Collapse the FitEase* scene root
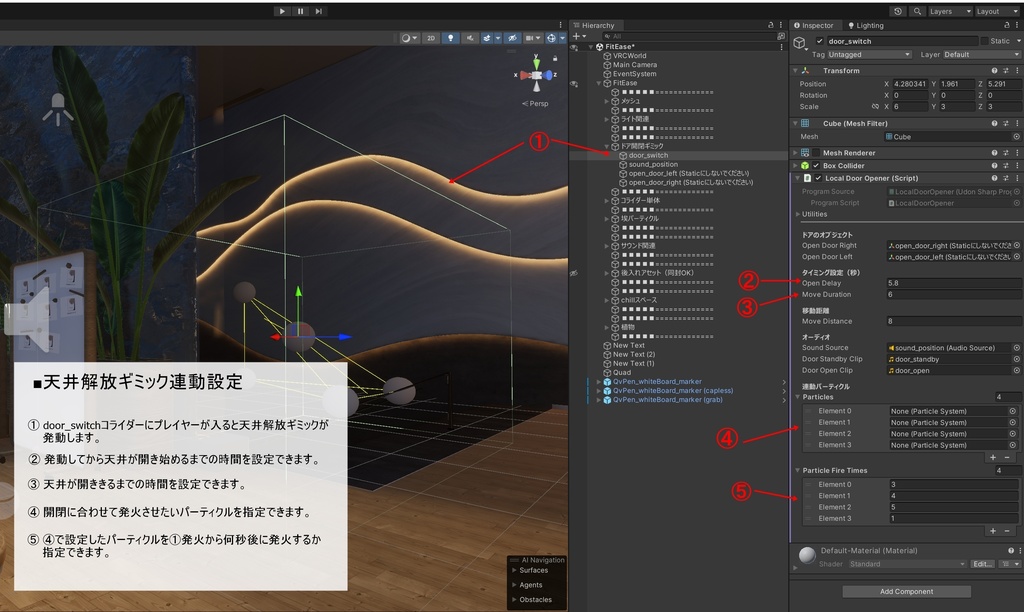Viewport: 1024px width, 612px height. pos(591,47)
